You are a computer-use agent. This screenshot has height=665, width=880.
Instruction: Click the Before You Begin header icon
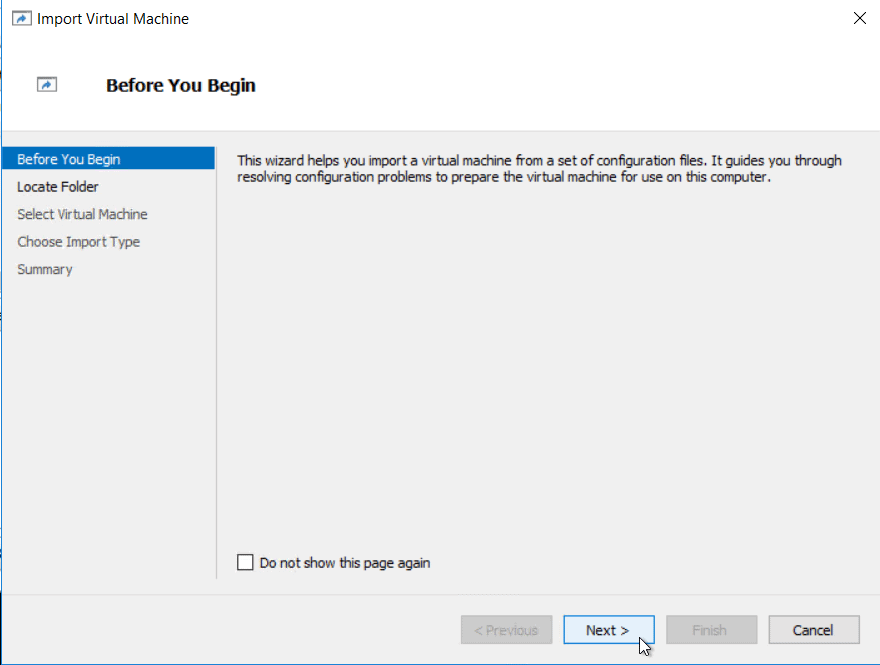[x=46, y=84]
